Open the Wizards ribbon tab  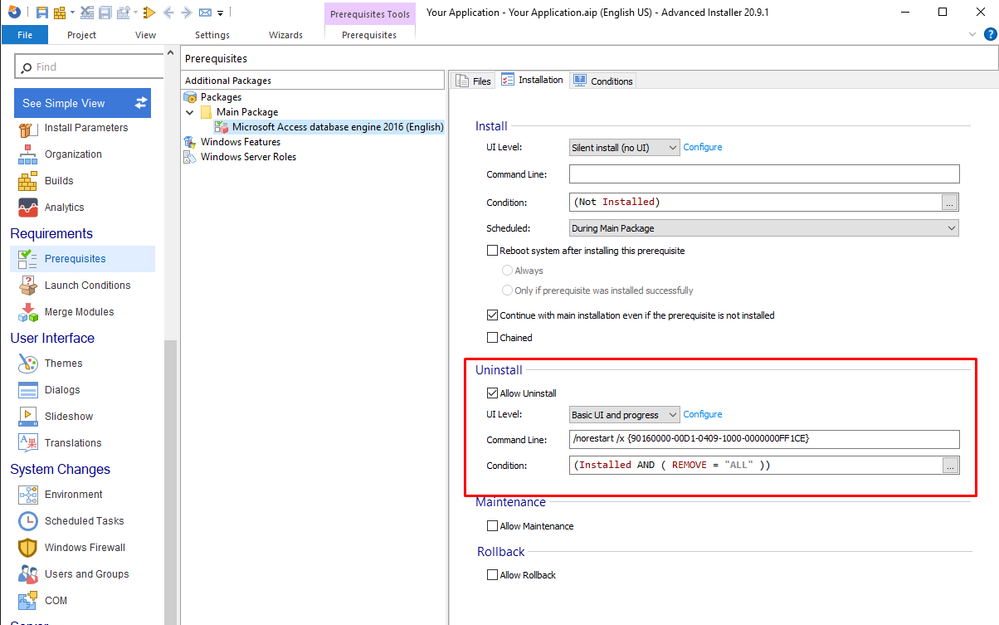tap(285, 35)
